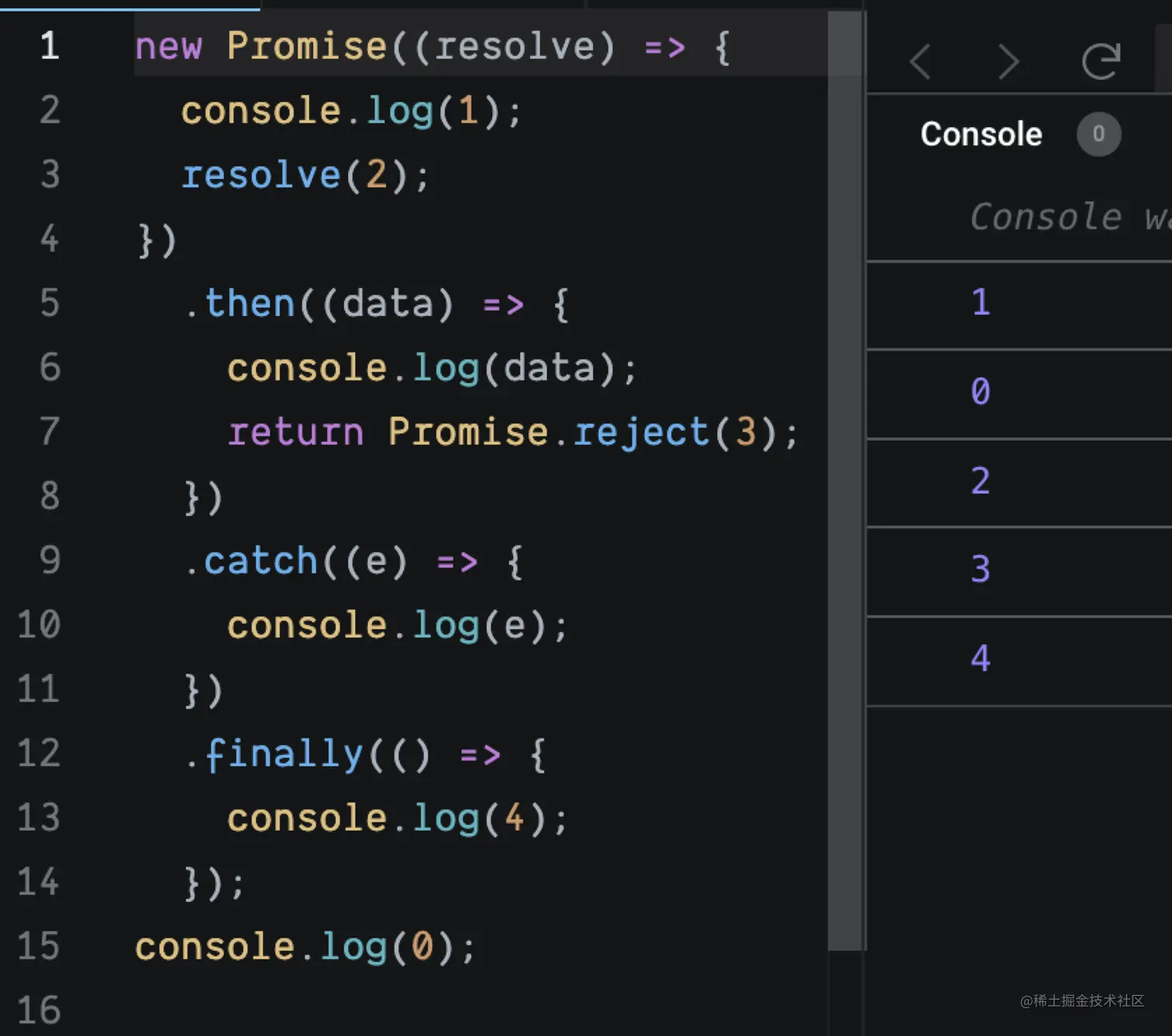Click the editor vertical scrollbar

click(x=845, y=480)
